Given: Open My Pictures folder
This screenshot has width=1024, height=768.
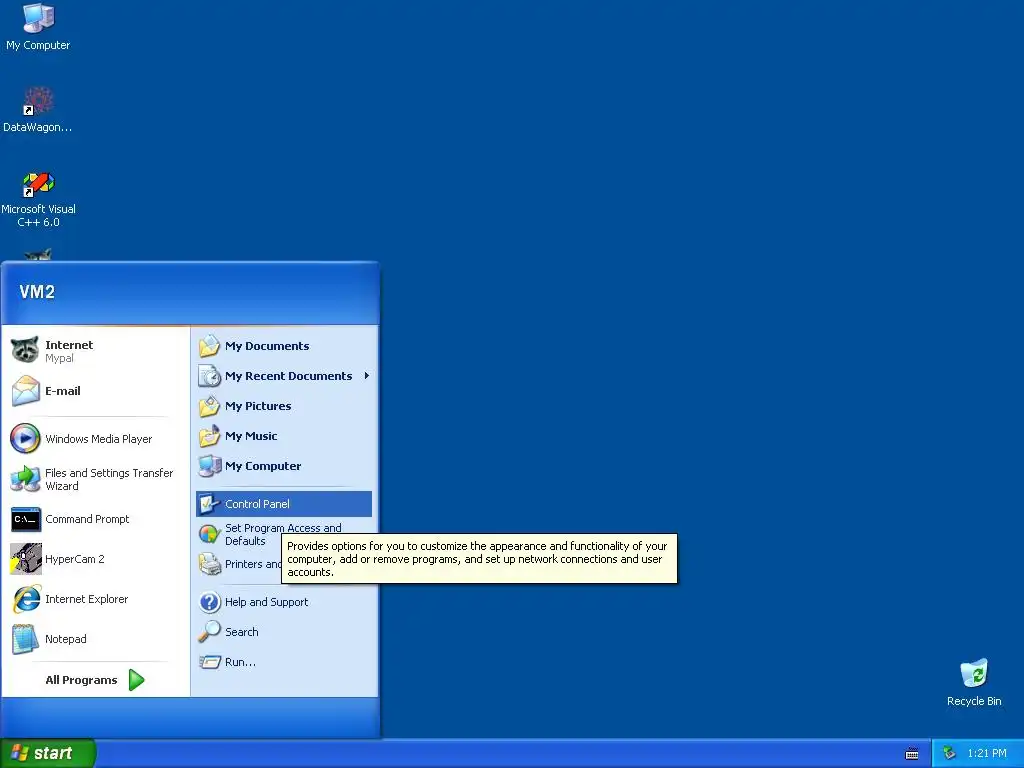Looking at the screenshot, I should tap(283, 406).
